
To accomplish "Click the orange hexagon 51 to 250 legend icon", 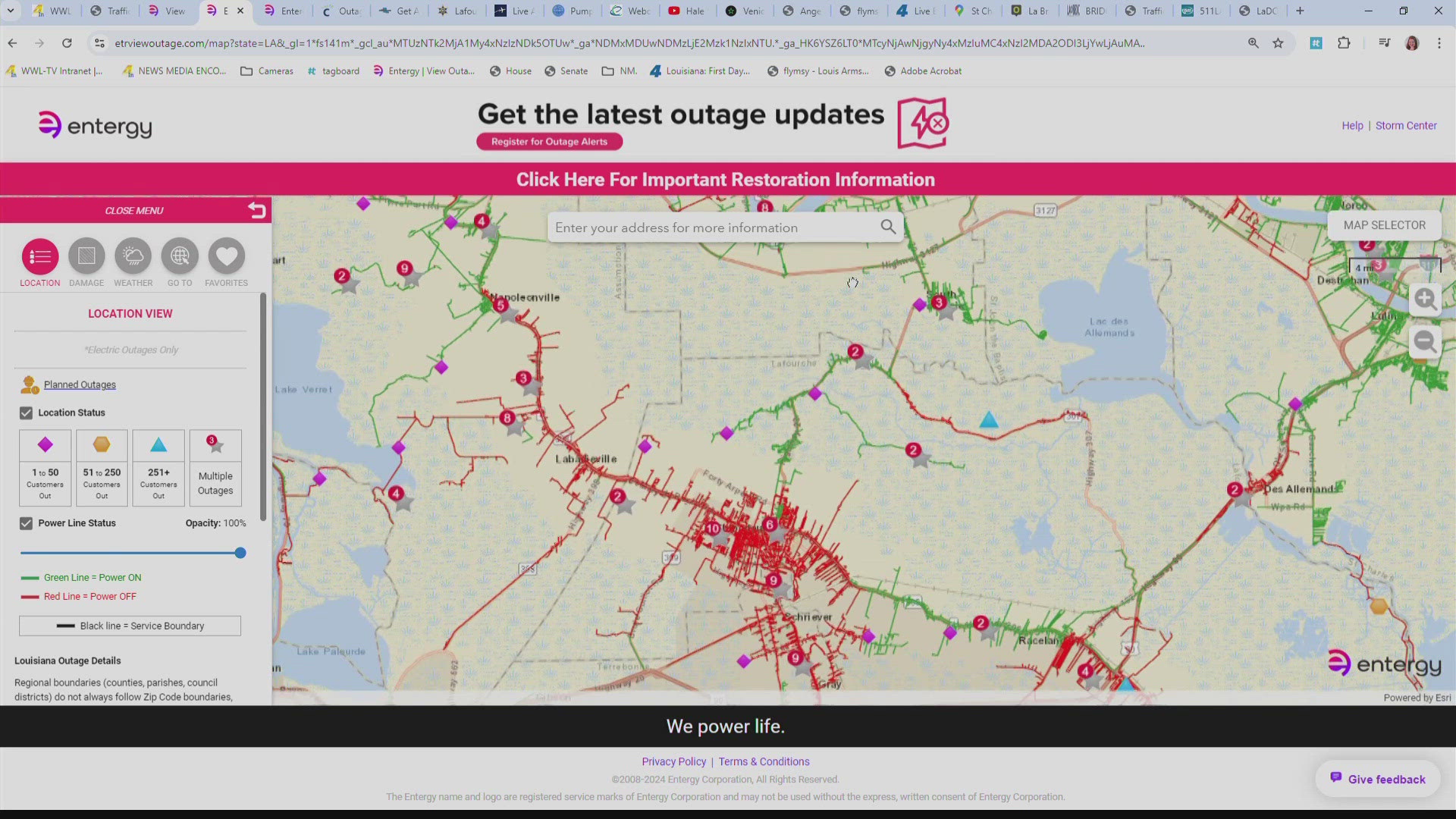I will [102, 444].
